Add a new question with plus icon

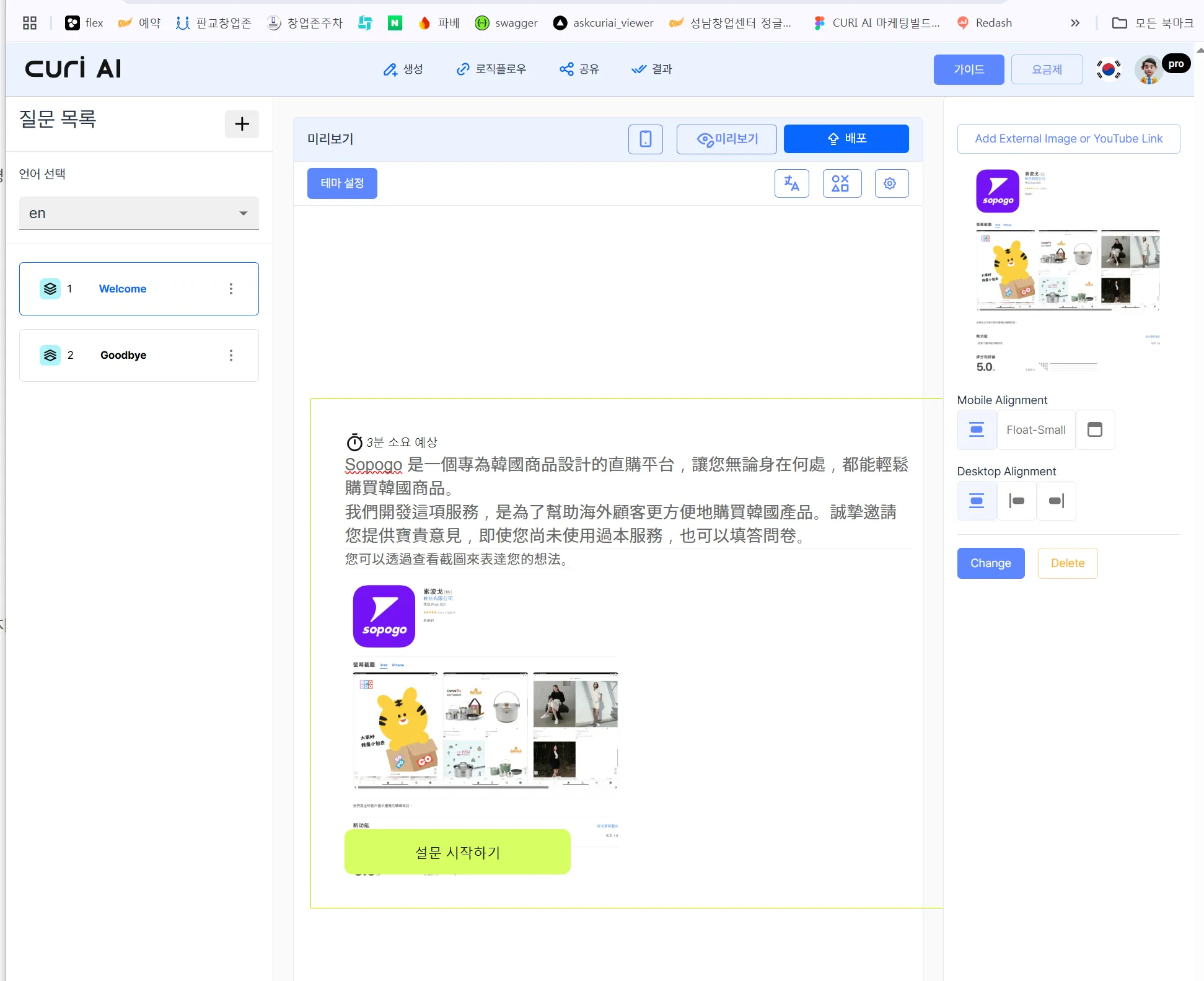(x=242, y=124)
